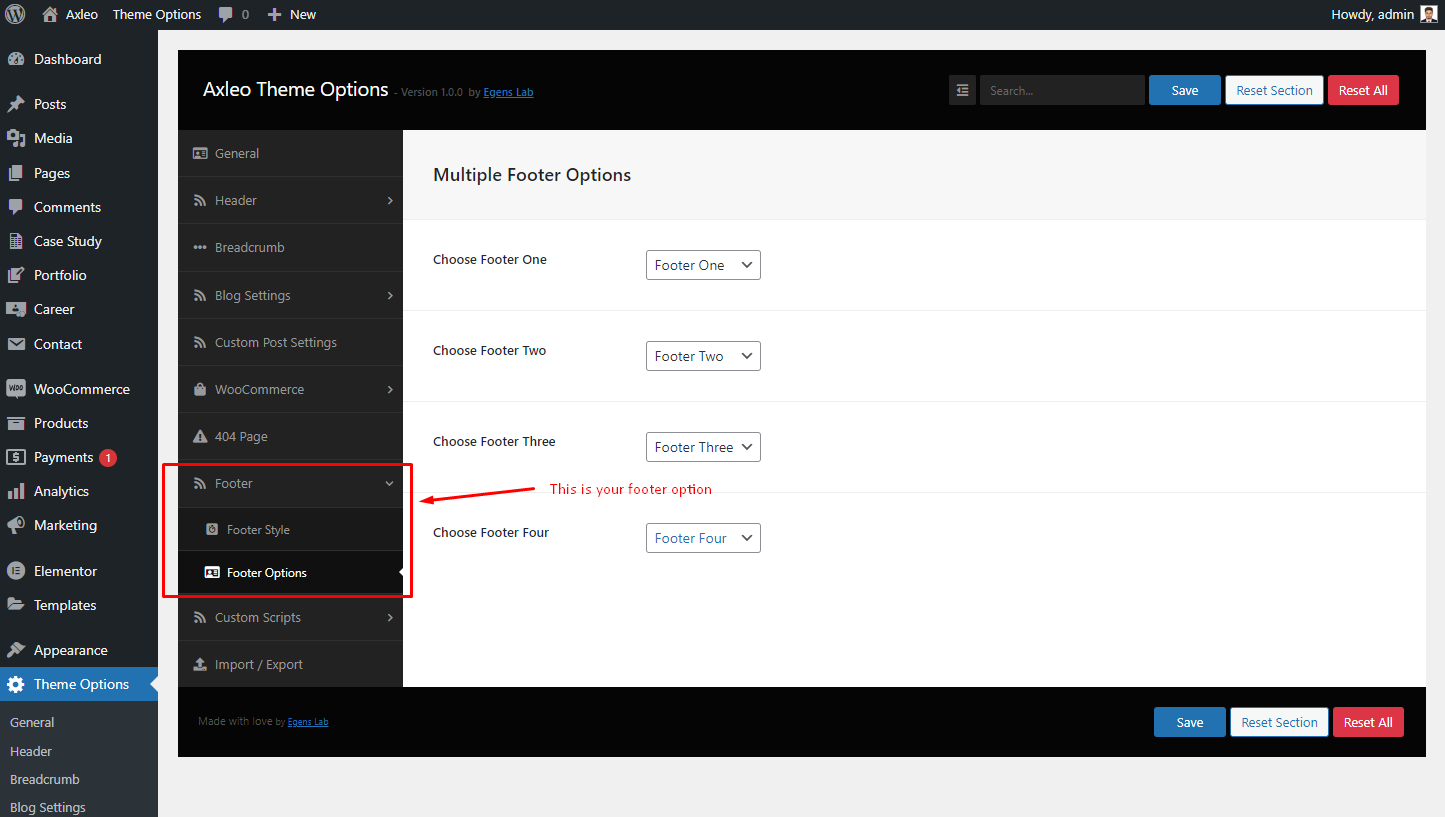Open the Choose Footer One dropdown
1445x817 pixels.
click(703, 265)
